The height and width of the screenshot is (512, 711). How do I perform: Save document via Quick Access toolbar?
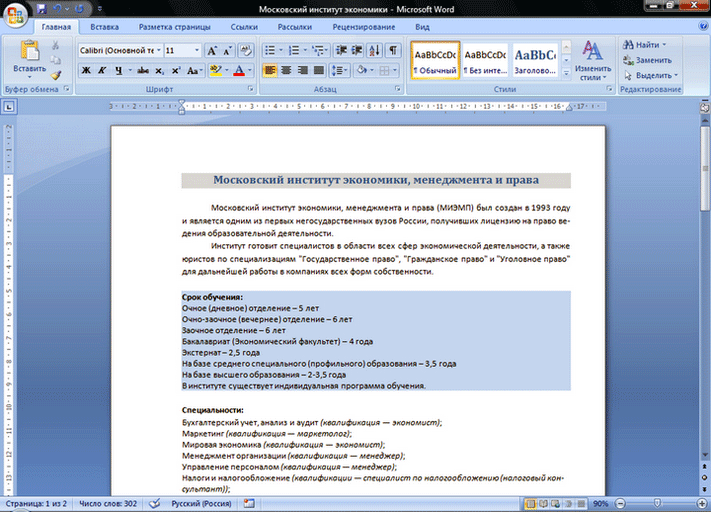tap(42, 9)
